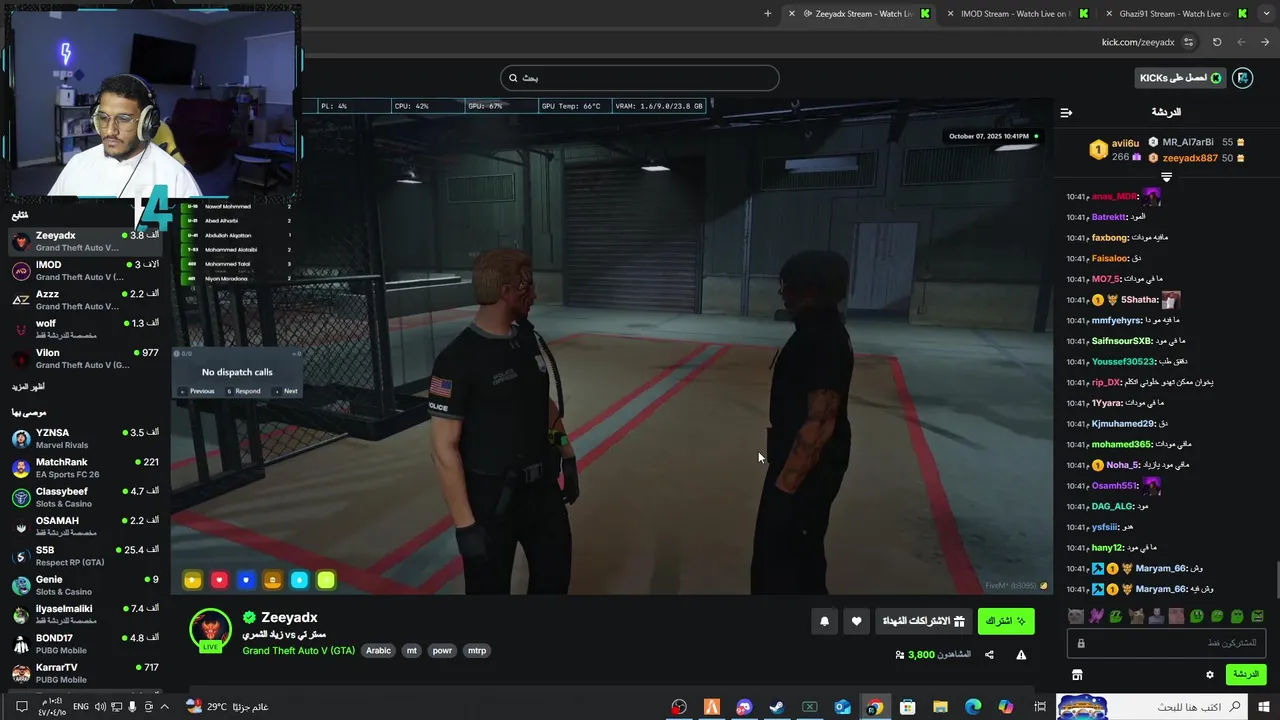
Task: Reload the browser page
Action: click(x=1217, y=42)
